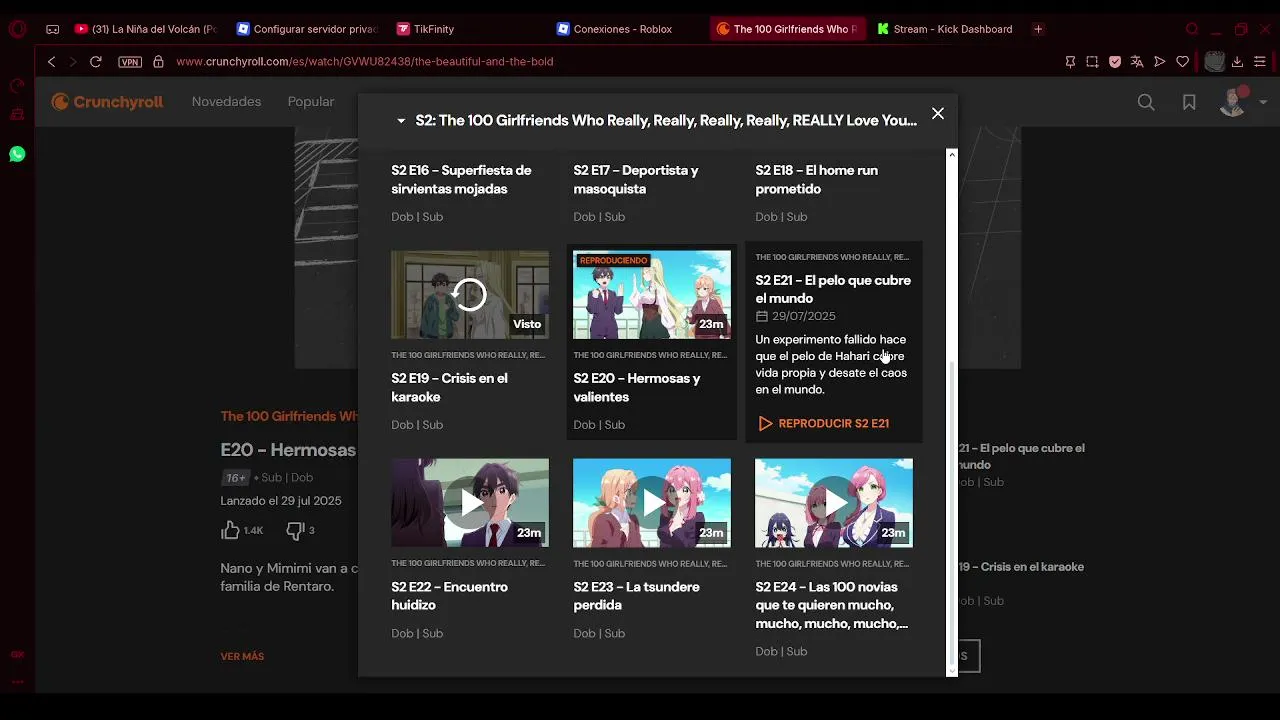Open the easy setup sliders icon

1260,62
